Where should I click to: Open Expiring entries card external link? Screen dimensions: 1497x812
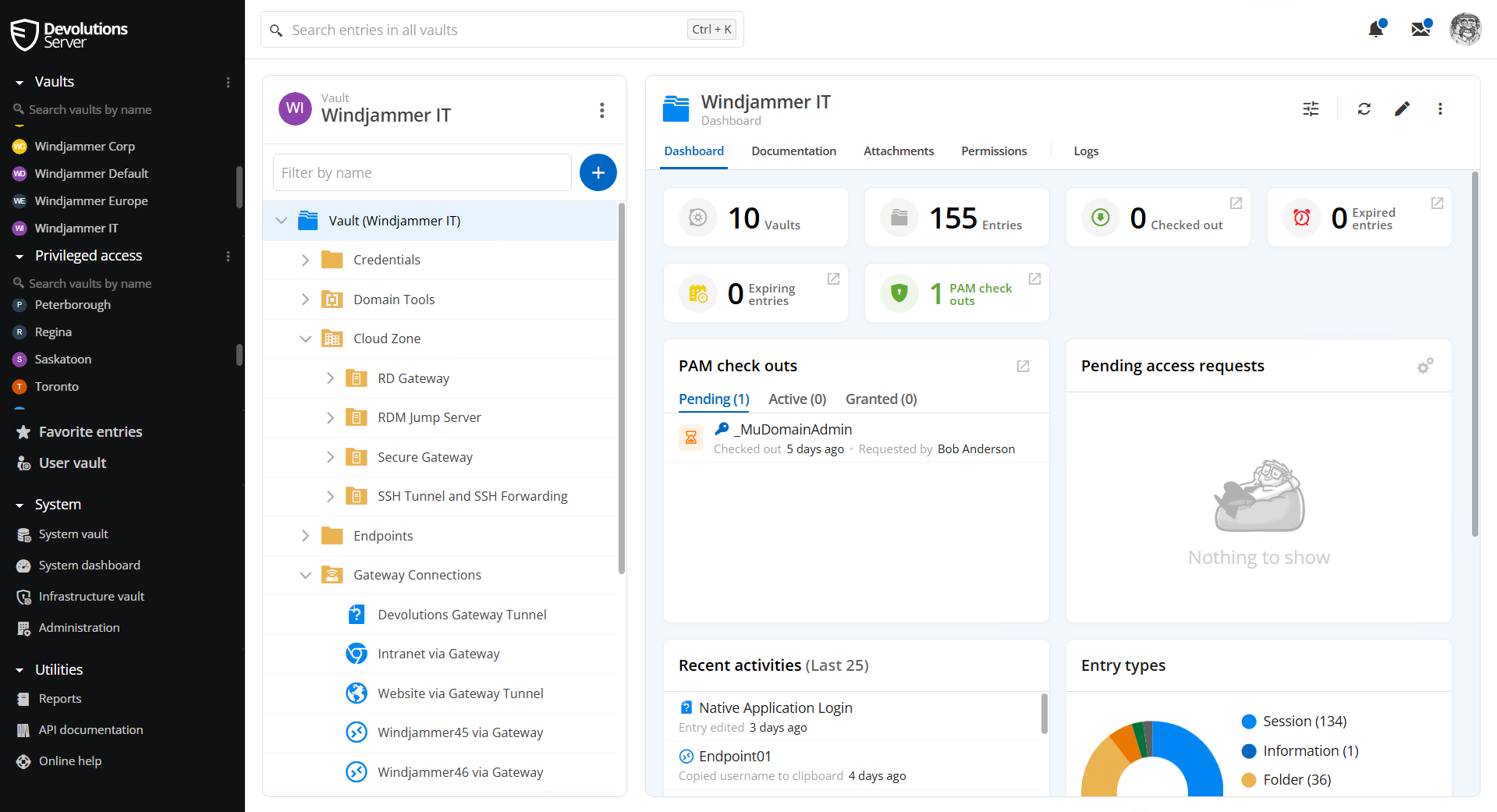[833, 278]
